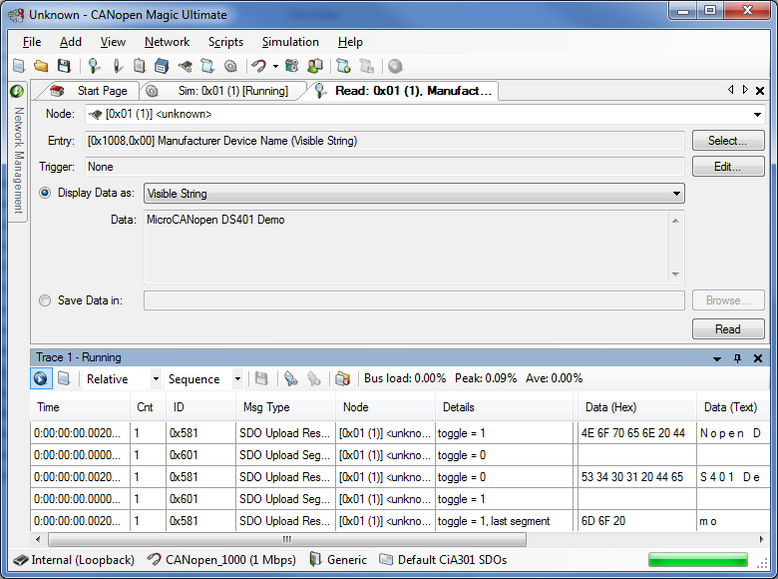Open the Node dropdown list
Viewport: 778px width, 579px height.
point(757,114)
